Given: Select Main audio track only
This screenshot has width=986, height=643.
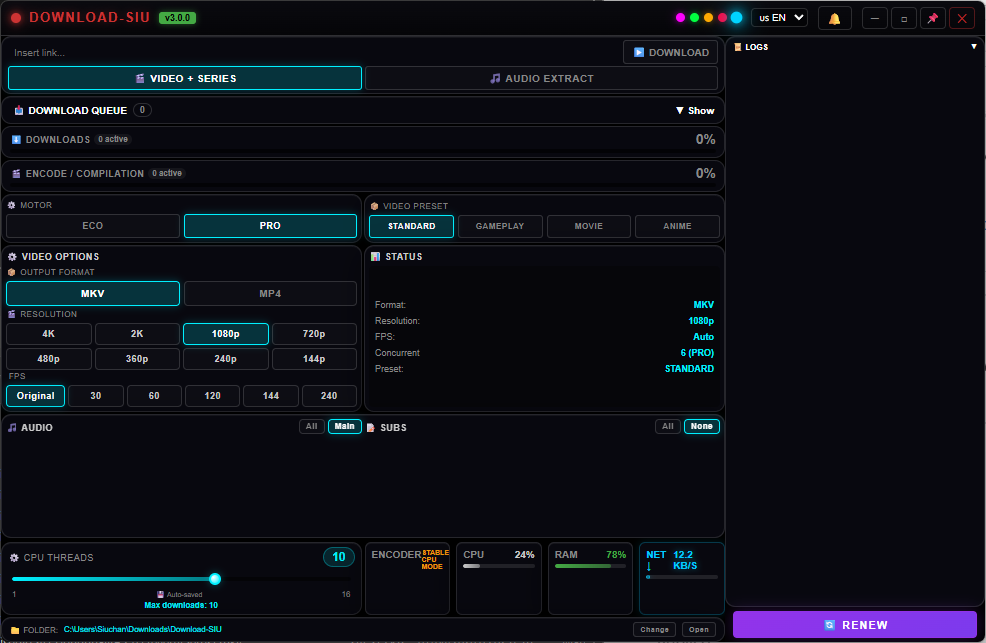Looking at the screenshot, I should (345, 426).
